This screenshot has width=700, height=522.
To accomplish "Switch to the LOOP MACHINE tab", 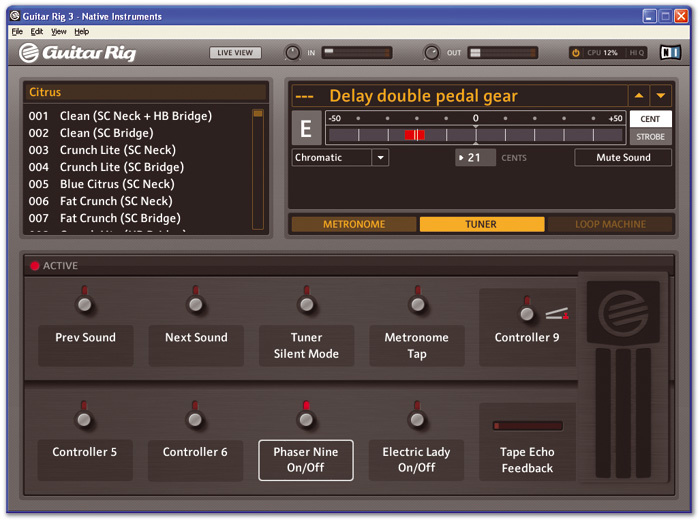I will (610, 224).
